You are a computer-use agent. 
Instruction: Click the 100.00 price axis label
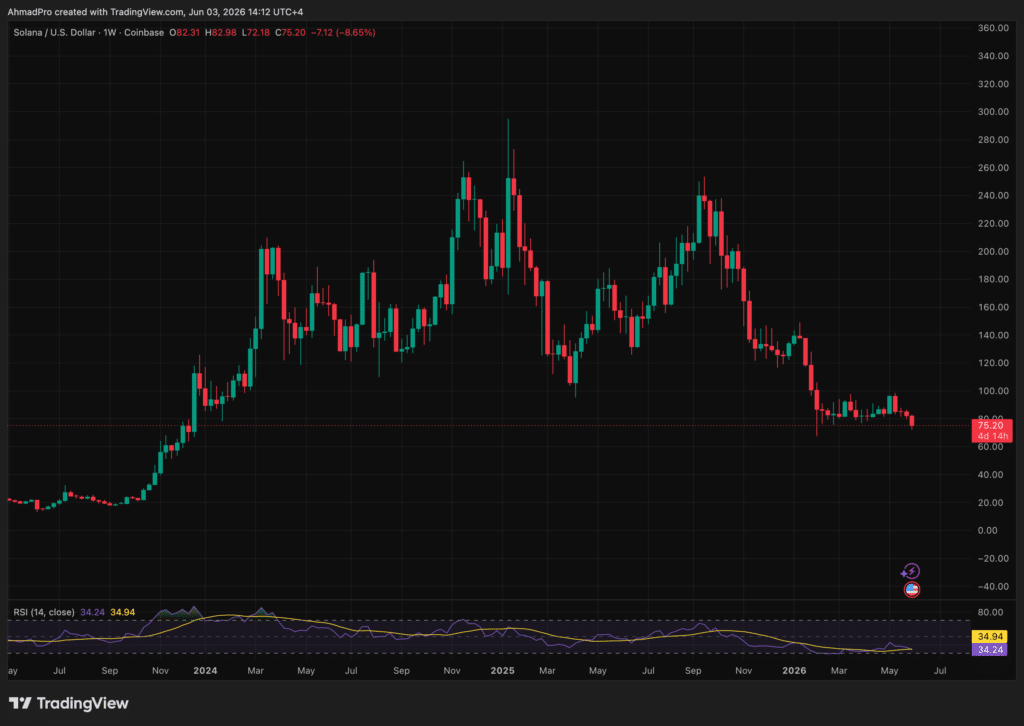pyautogui.click(x=993, y=391)
